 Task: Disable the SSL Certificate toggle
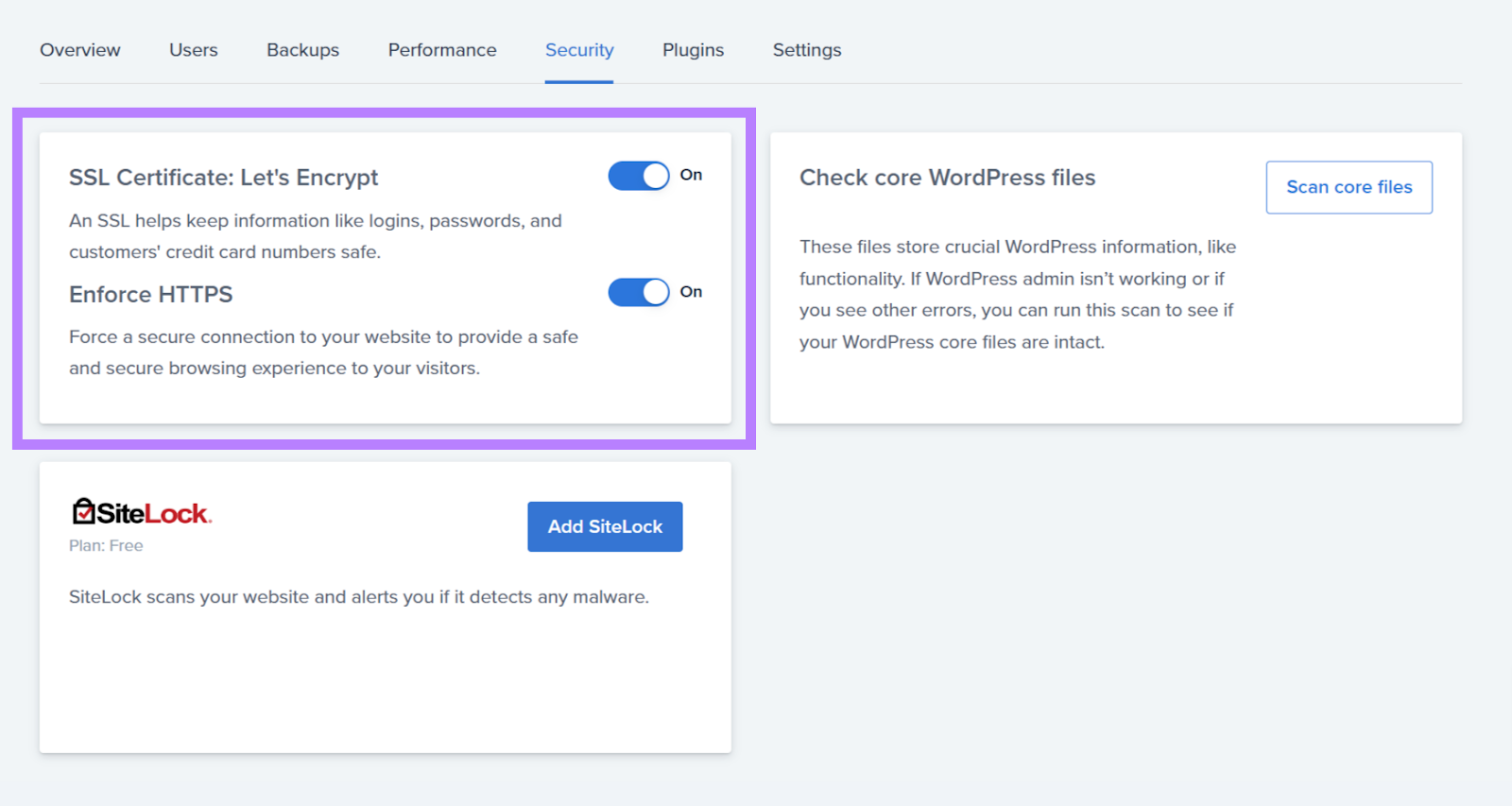[639, 176]
